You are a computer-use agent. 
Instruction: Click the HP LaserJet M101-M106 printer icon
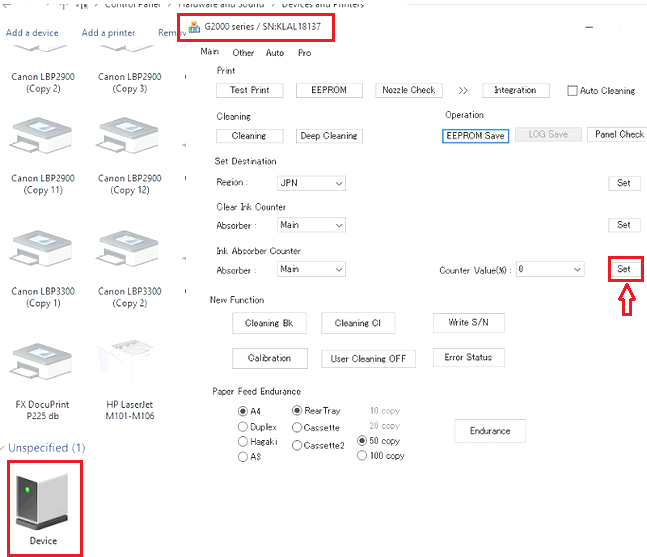(x=127, y=364)
